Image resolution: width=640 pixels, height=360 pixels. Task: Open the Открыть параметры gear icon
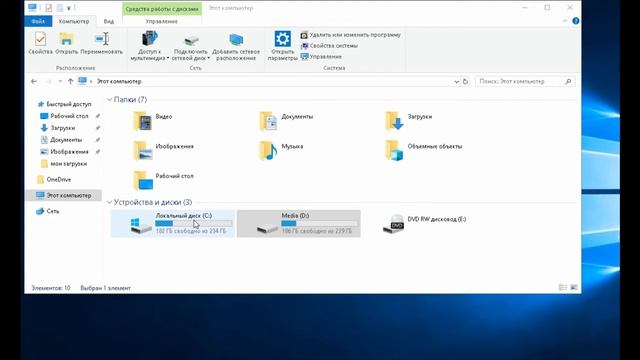pyautogui.click(x=282, y=46)
